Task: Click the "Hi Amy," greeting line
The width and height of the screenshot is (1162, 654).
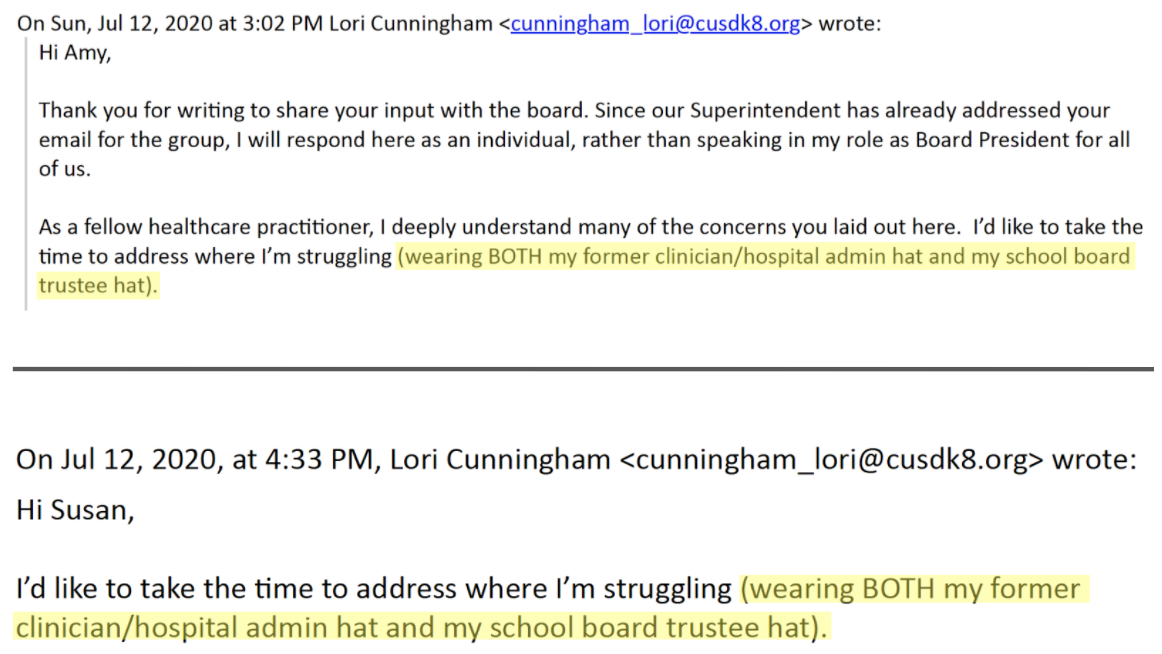Action: click(x=75, y=53)
